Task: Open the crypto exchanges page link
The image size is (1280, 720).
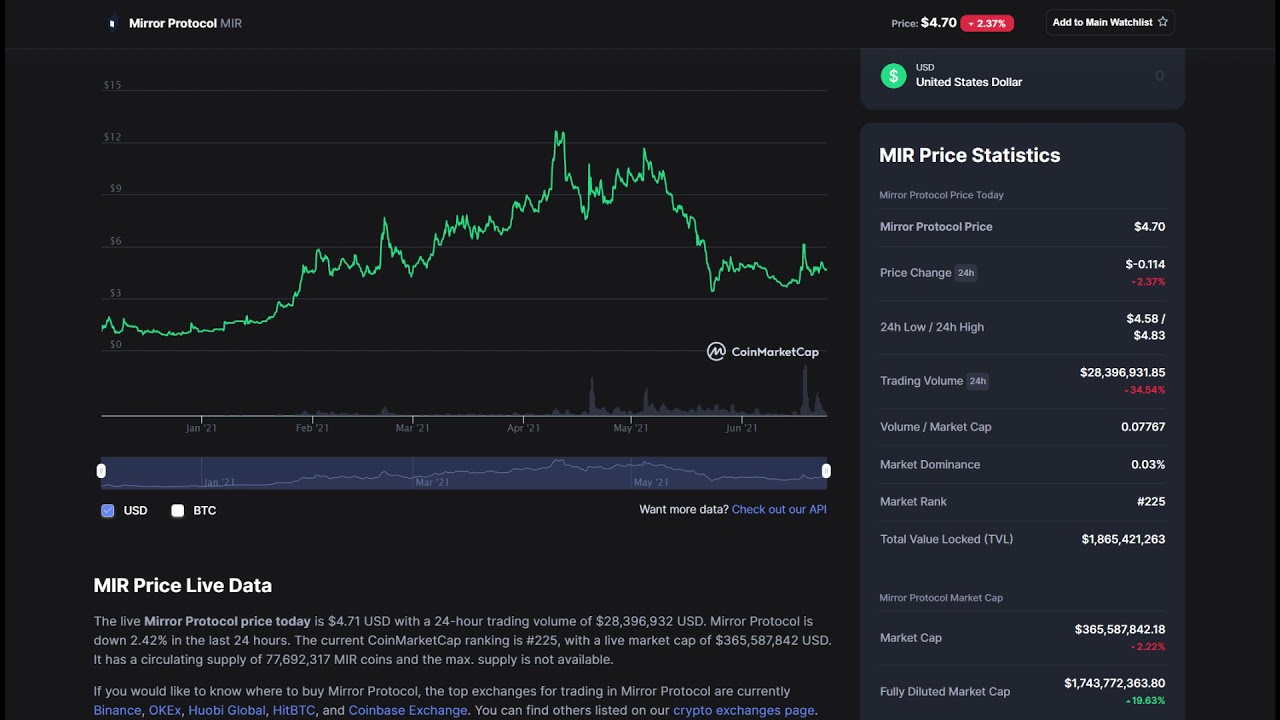Action: (x=743, y=711)
